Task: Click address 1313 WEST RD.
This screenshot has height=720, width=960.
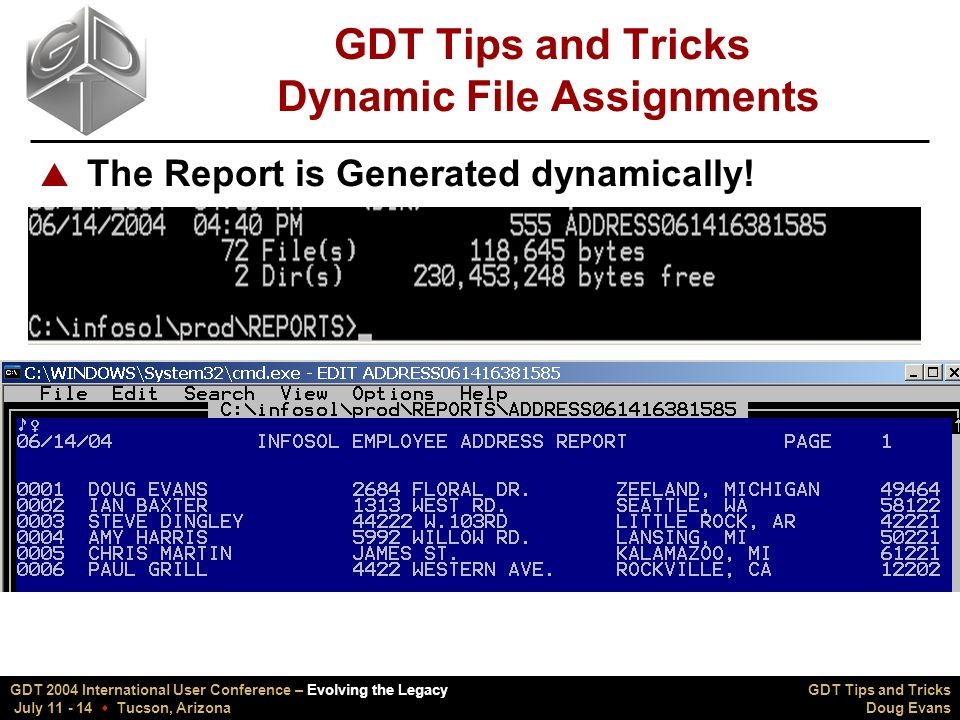Action: point(429,505)
